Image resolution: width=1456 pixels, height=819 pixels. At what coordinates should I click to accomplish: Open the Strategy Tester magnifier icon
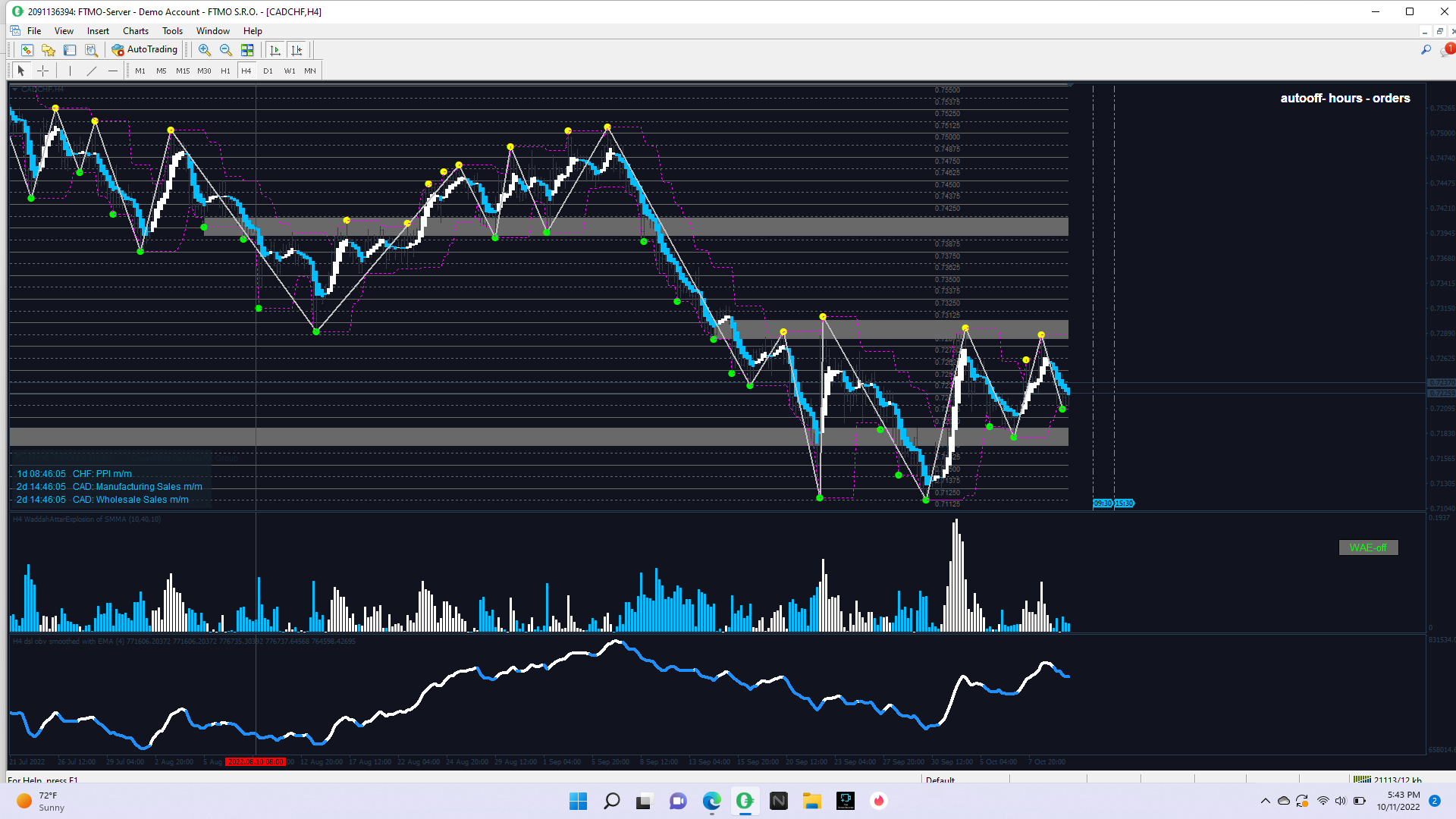pos(91,50)
